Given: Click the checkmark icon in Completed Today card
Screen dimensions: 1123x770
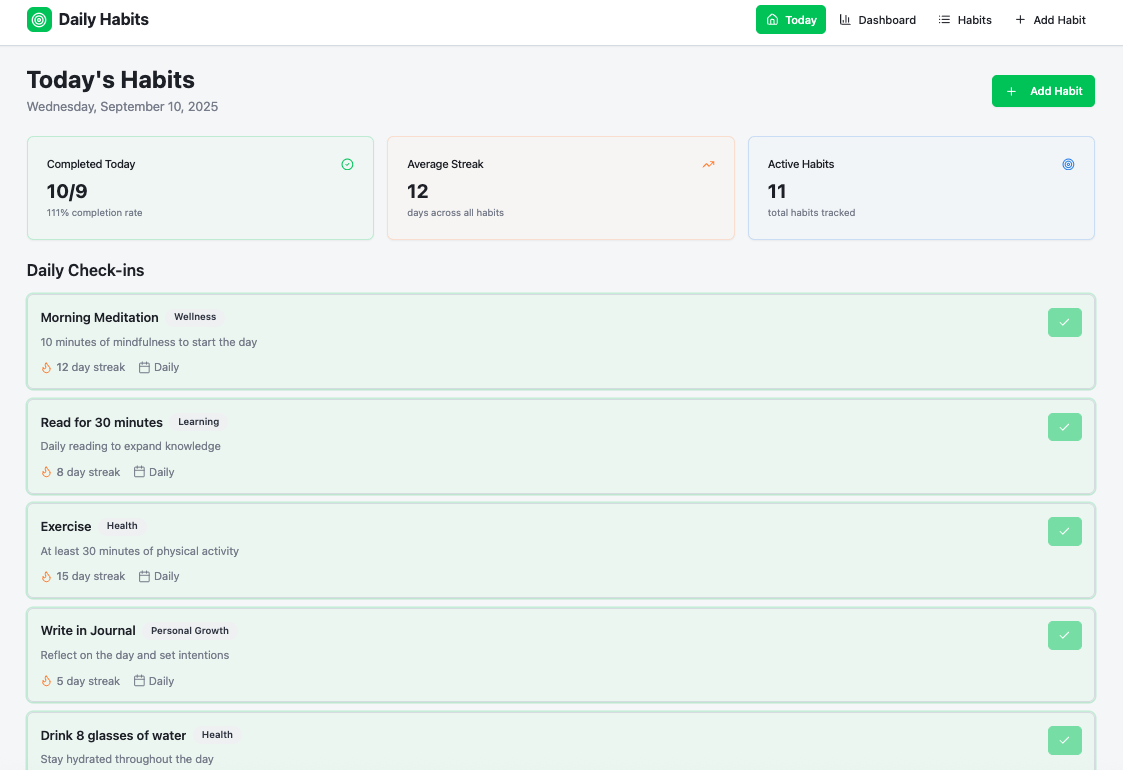Looking at the screenshot, I should [347, 164].
